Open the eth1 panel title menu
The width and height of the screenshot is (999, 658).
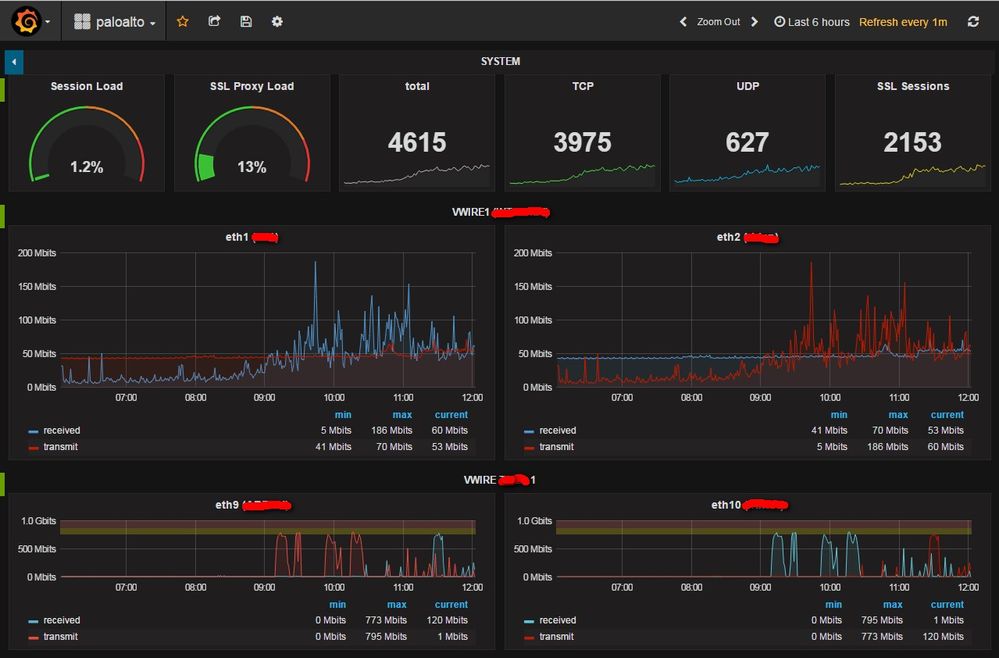236,237
